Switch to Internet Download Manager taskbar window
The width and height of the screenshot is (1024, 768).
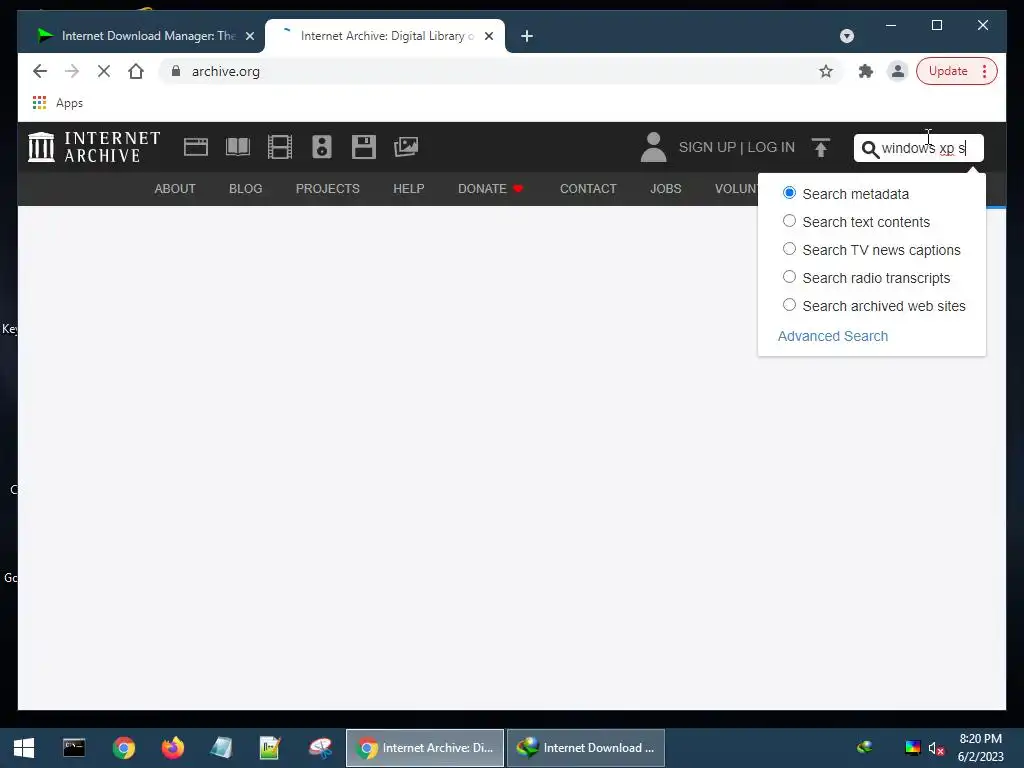click(586, 748)
